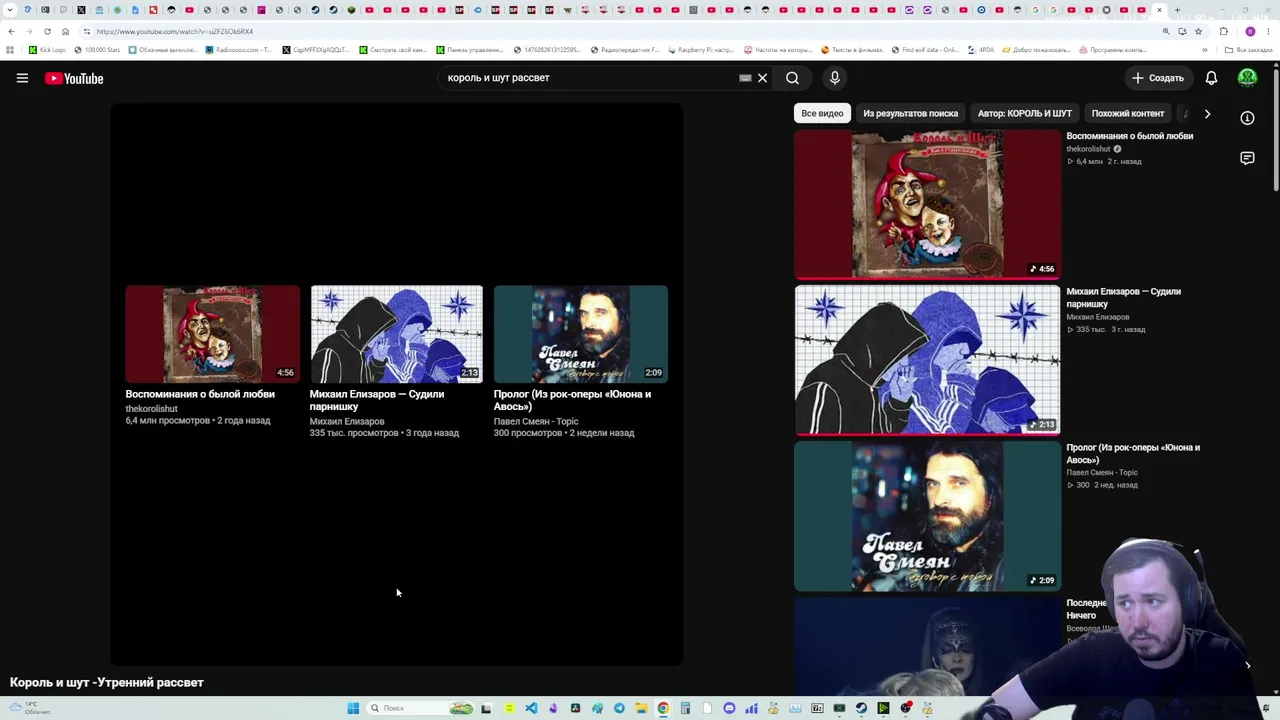Open the Все закладки bookmarks folder
The image size is (1280, 720).
1250,50
